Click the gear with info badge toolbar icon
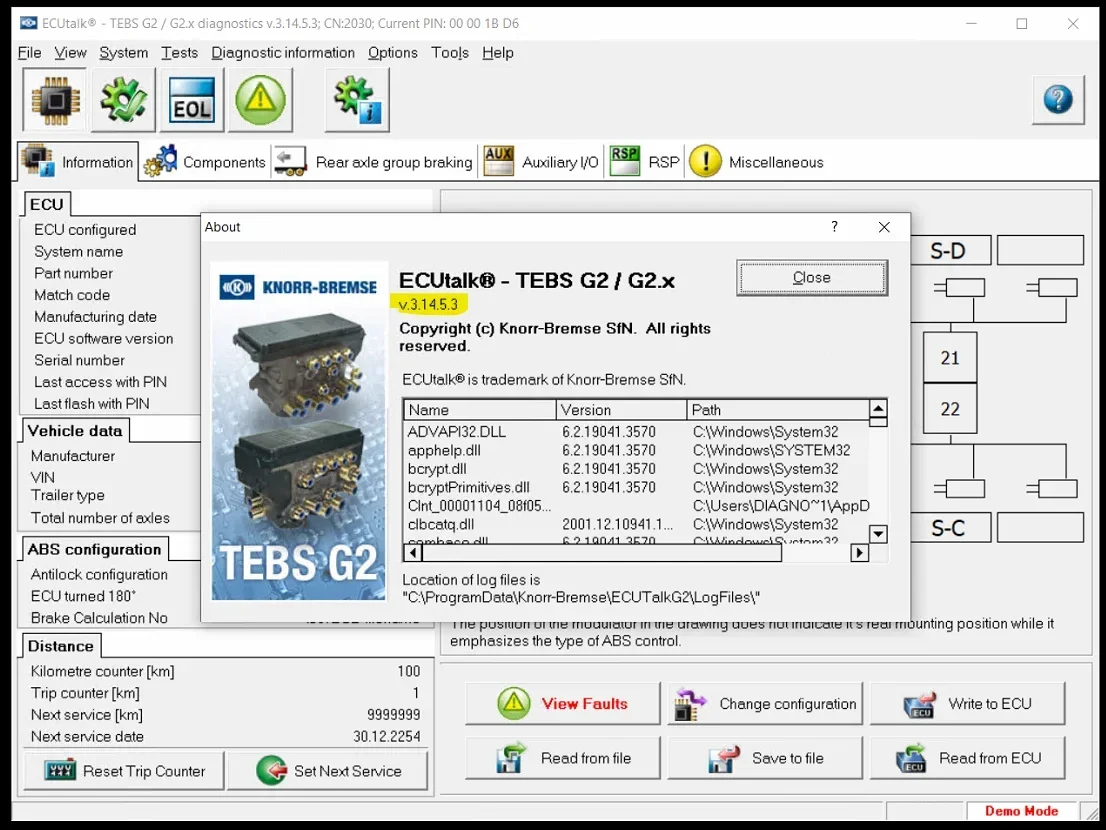This screenshot has width=1106, height=830. [x=357, y=101]
